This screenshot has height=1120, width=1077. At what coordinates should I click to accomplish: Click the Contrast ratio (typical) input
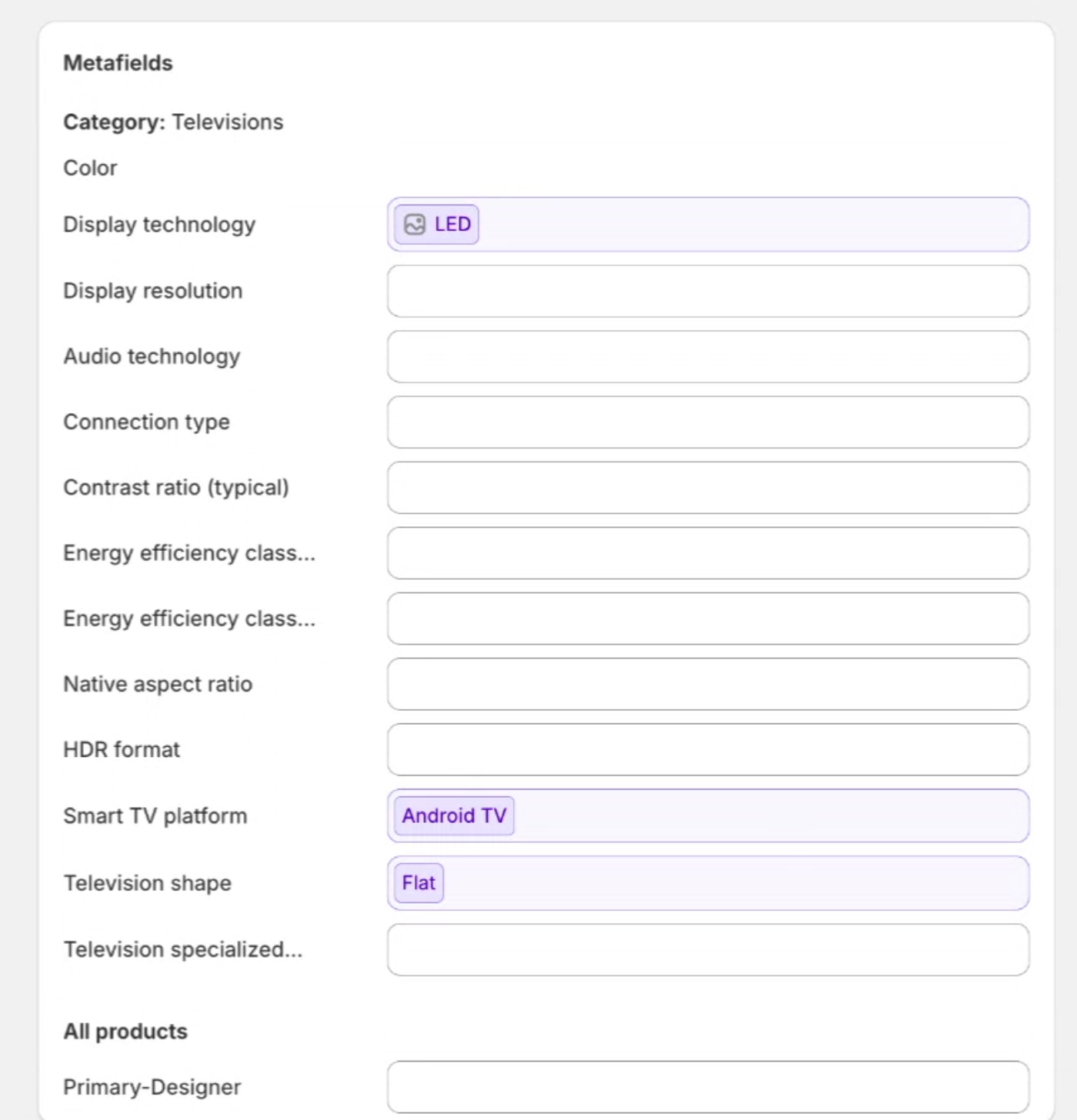(x=708, y=487)
